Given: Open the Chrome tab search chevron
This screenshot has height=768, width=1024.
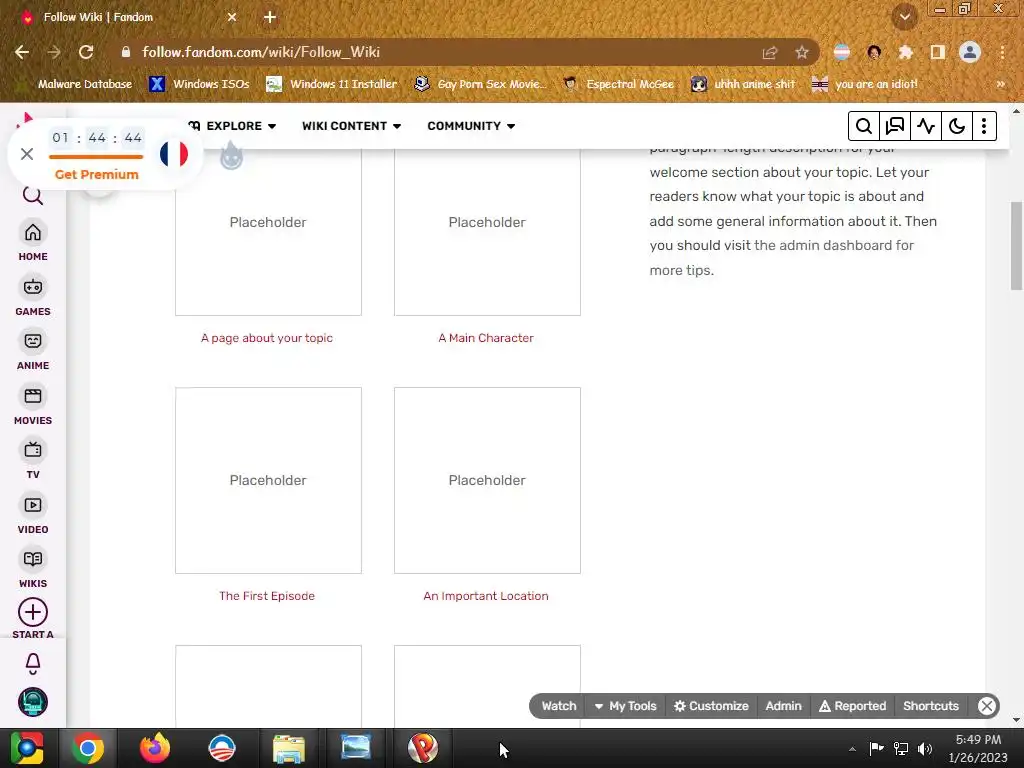Looking at the screenshot, I should click(905, 17).
